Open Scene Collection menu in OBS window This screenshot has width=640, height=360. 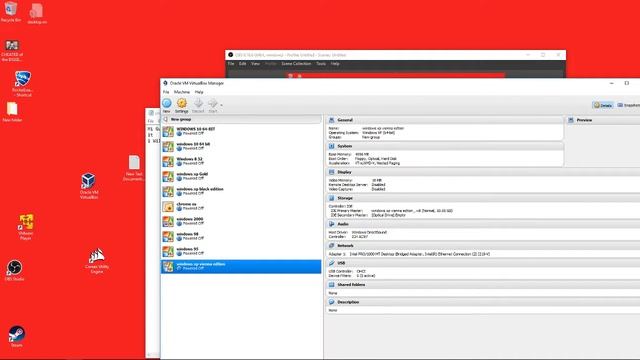pyautogui.click(x=296, y=64)
